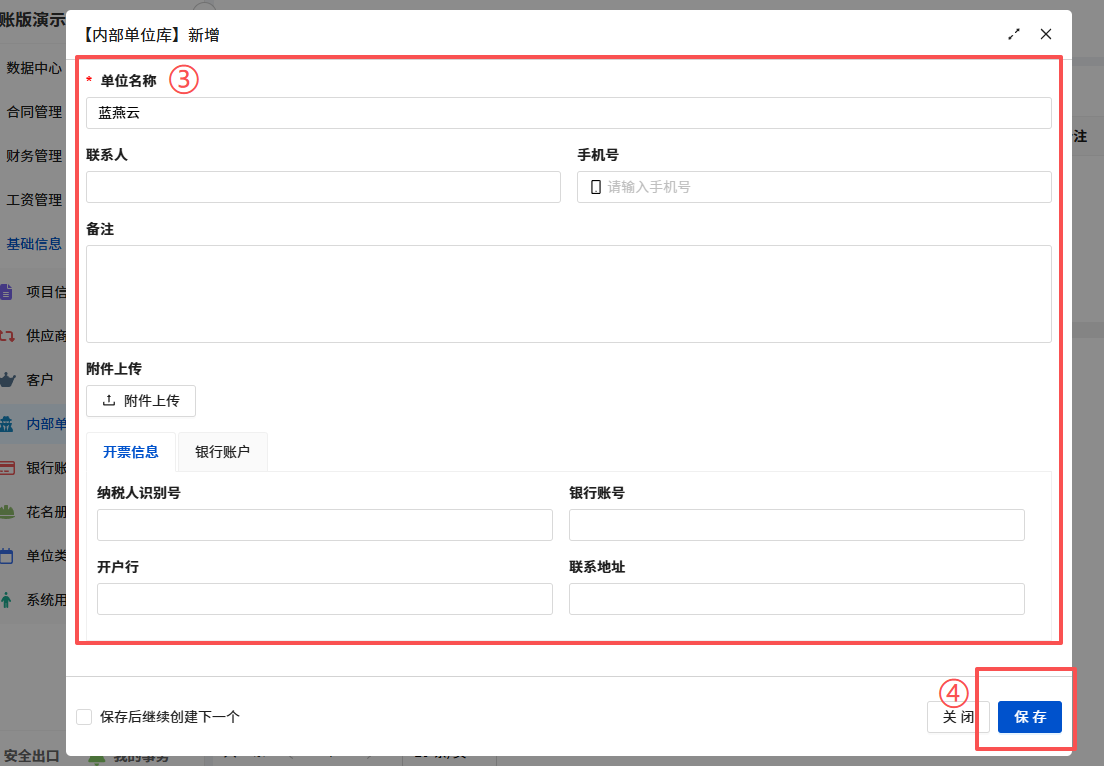This screenshot has height=766, width=1104.
Task: Open 工资管理 in the sidebar
Action: click(x=34, y=200)
